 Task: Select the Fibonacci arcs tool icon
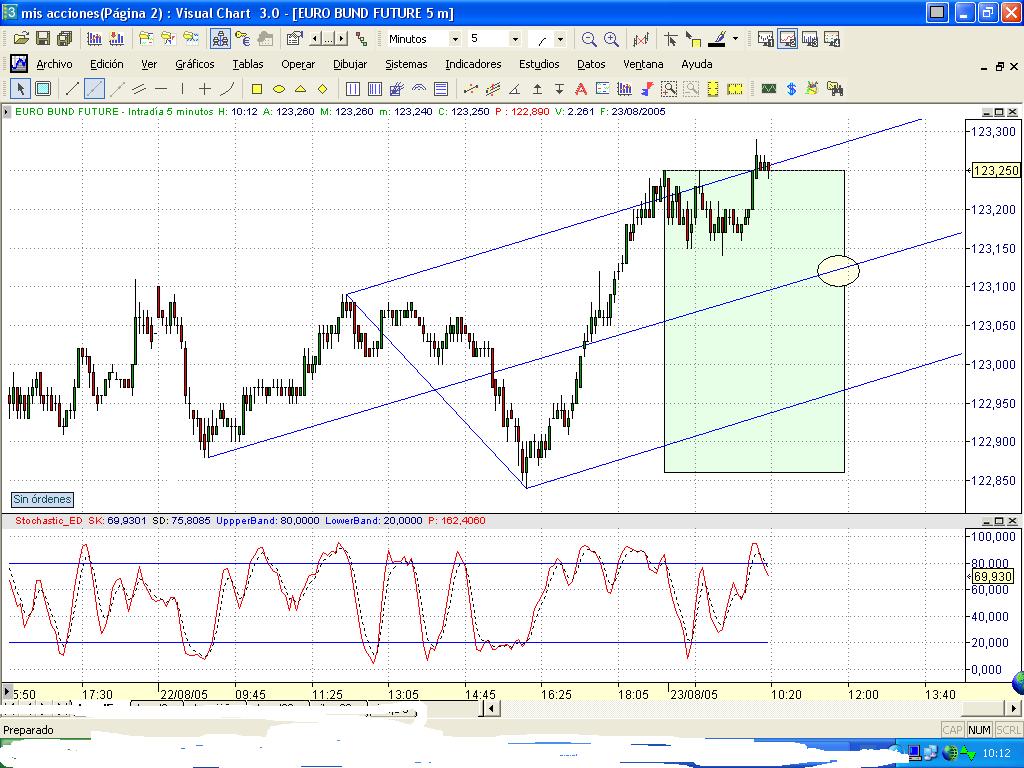click(419, 89)
